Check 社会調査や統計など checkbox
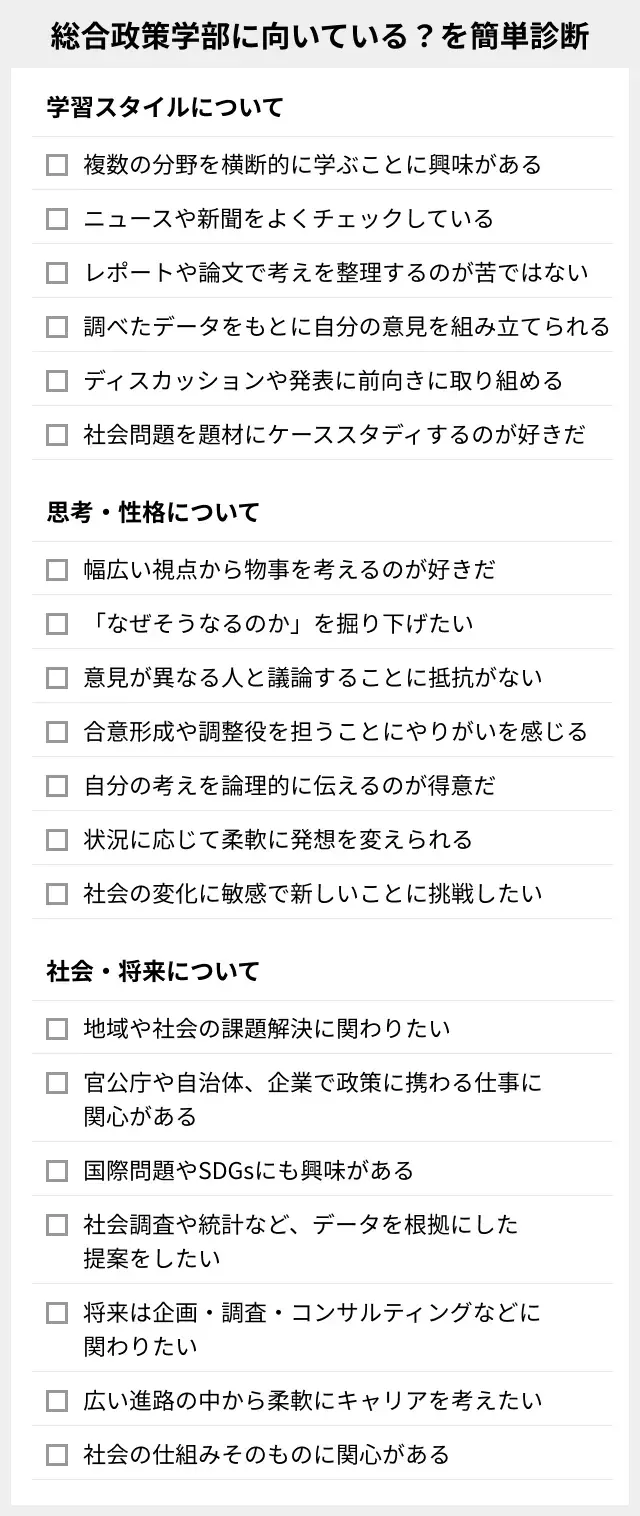640x1516 pixels. (57, 1224)
